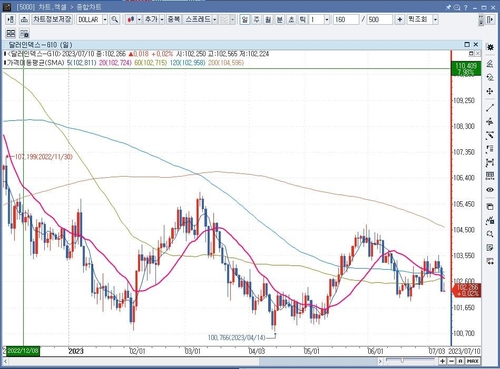Screen dimensions: 500x369
Task: Click the title bar pin icon
Action: (449, 7)
